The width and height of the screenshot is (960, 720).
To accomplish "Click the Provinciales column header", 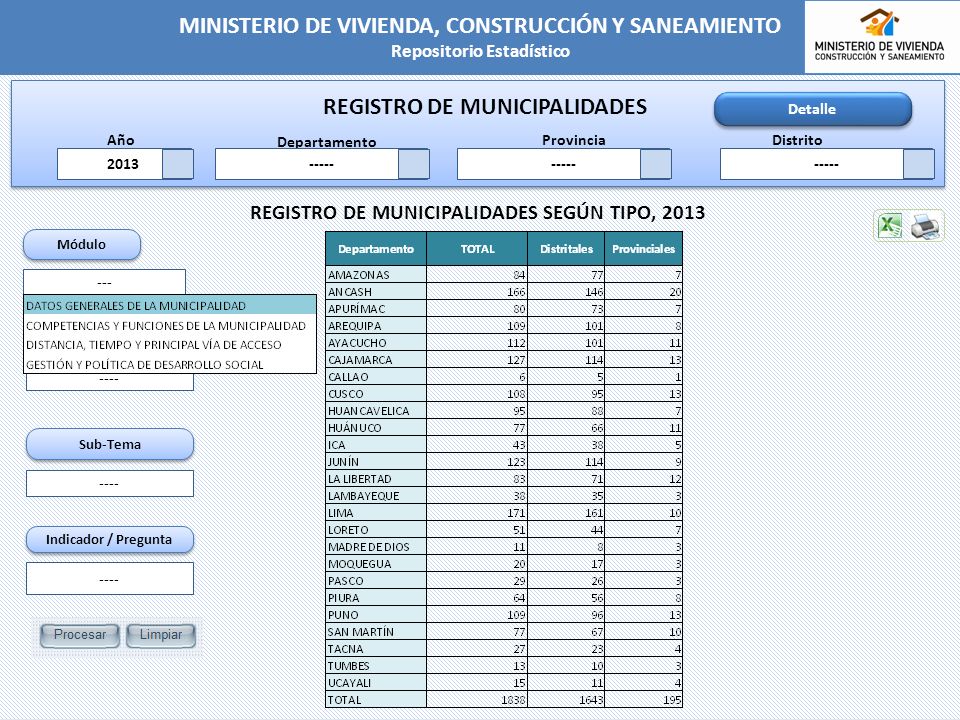I will (x=643, y=249).
